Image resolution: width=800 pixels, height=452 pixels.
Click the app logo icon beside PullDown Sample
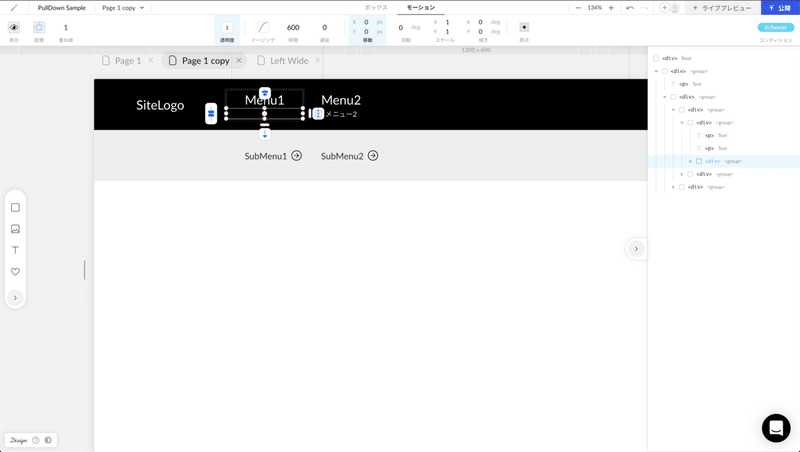pos(14,8)
